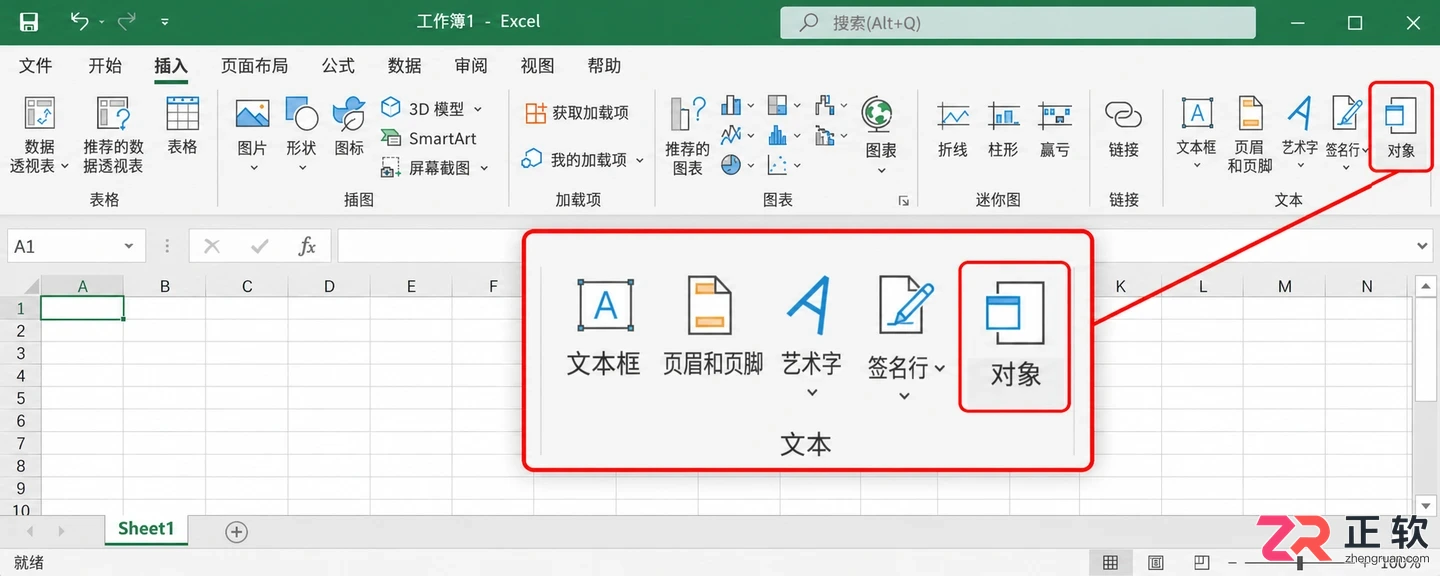Viewport: 1440px width, 576px height.
Task: Expand the 3D 模型 dropdown arrow
Action: (478, 109)
